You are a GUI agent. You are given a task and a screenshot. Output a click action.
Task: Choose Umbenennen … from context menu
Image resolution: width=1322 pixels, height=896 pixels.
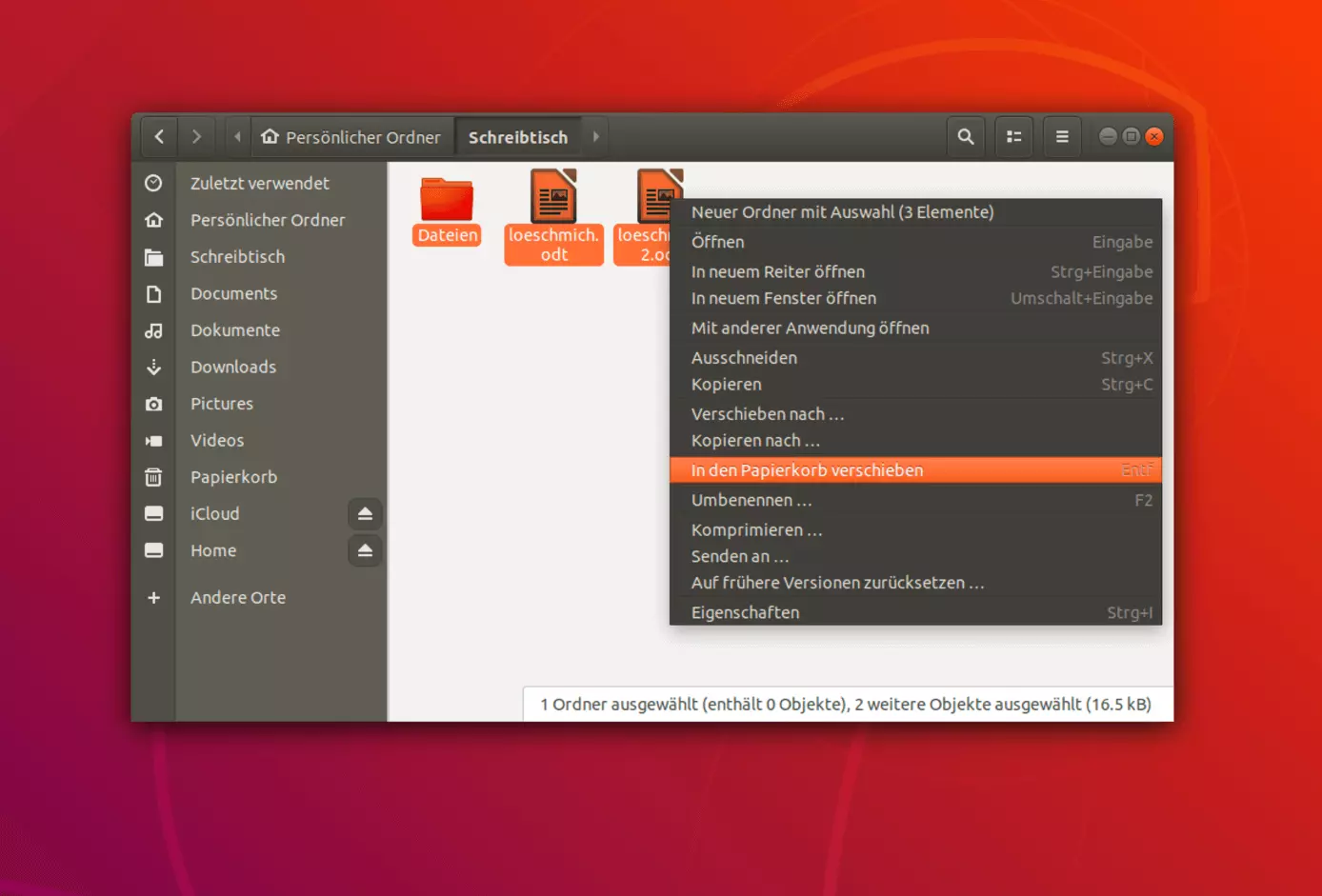915,500
